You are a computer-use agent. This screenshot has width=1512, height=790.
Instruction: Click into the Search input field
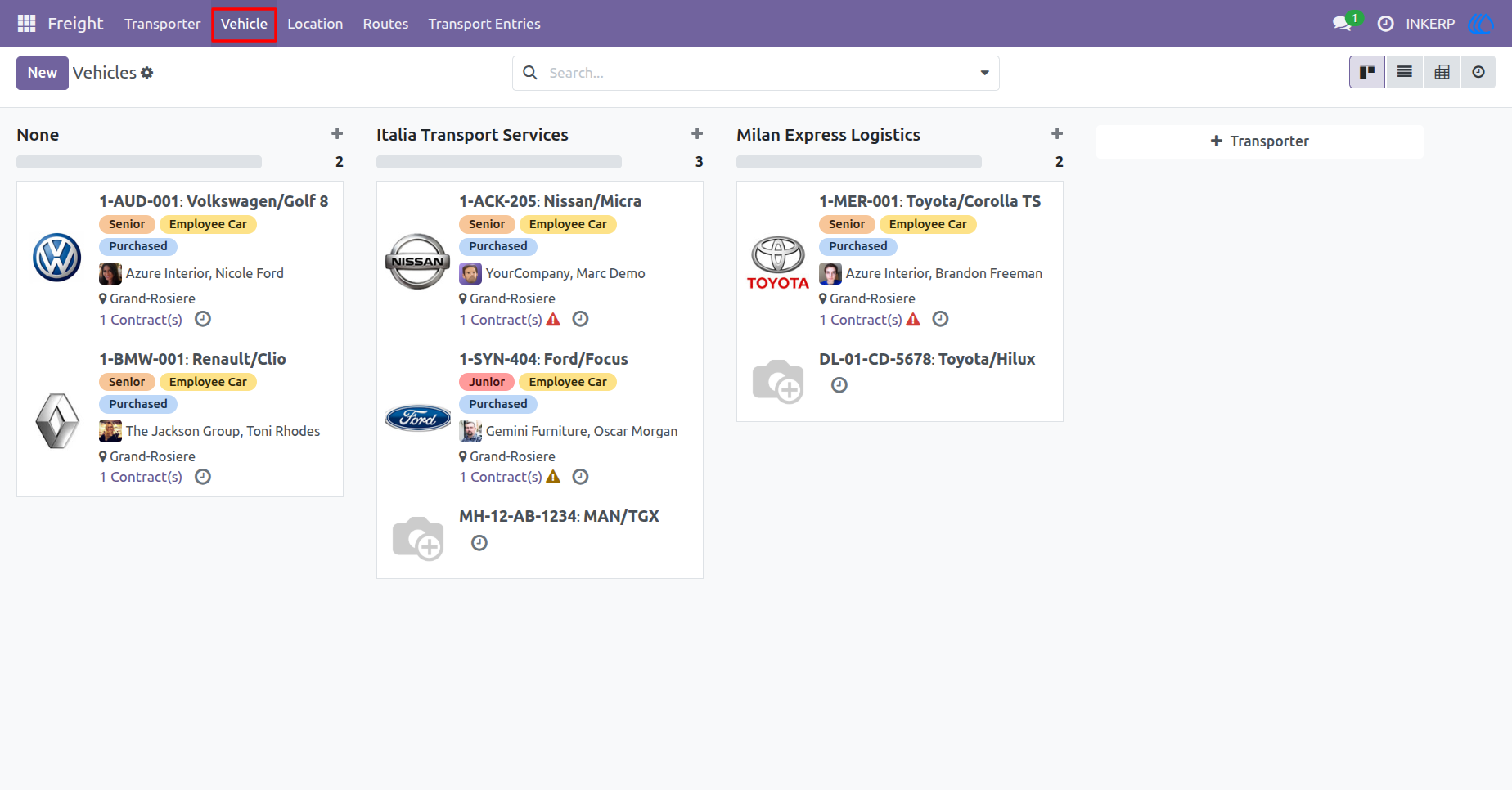click(x=757, y=73)
